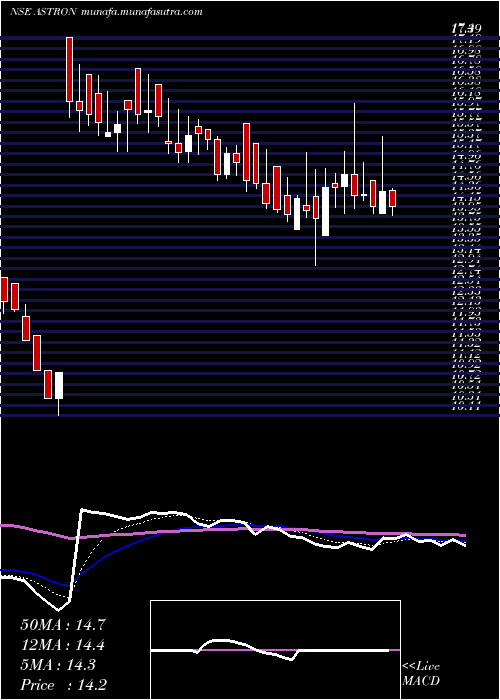The width and height of the screenshot is (500, 700).
Task: Click the 50MA : 14.7 label
Action: (x=63, y=625)
